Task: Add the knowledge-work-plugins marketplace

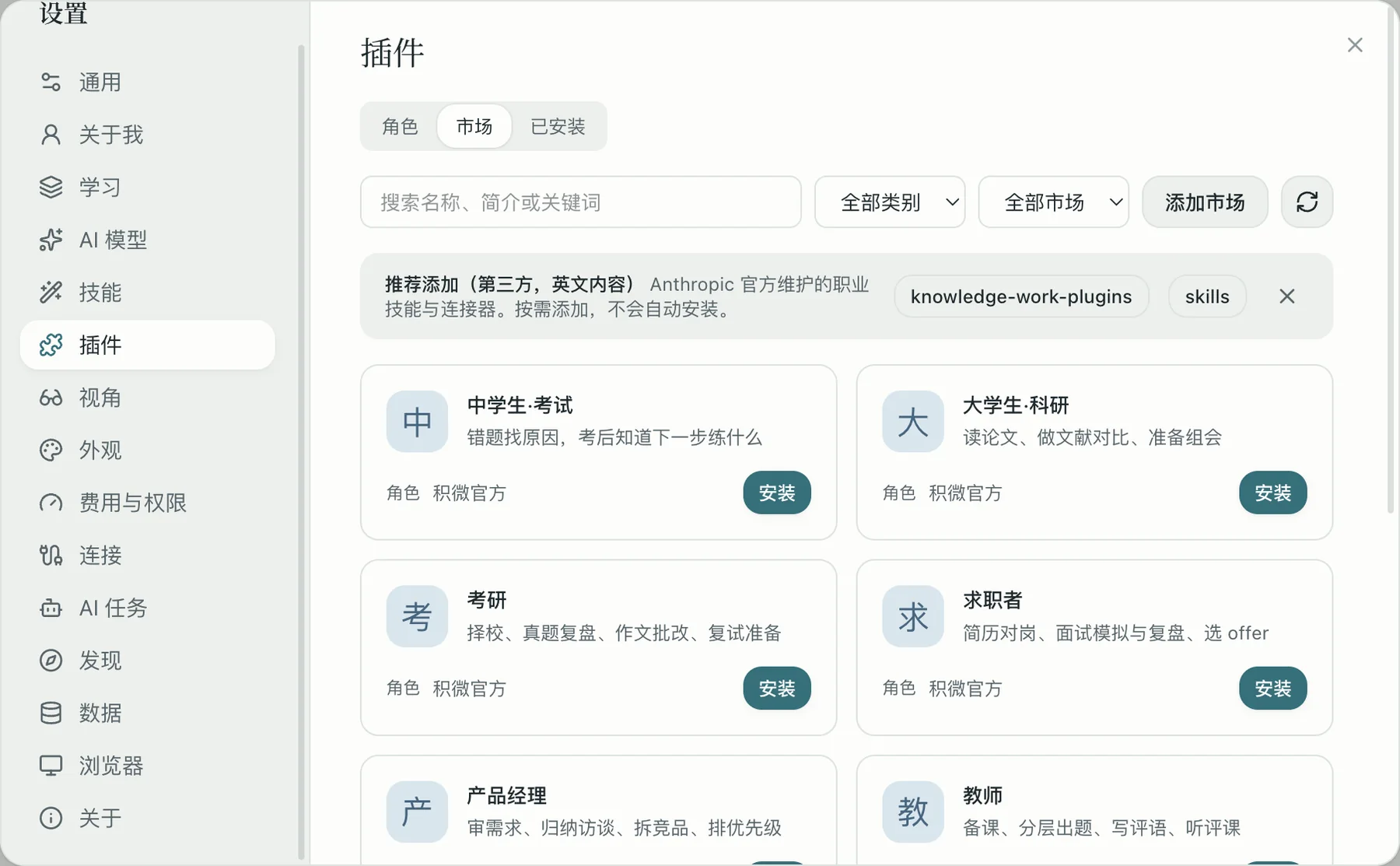Action: (x=1021, y=296)
